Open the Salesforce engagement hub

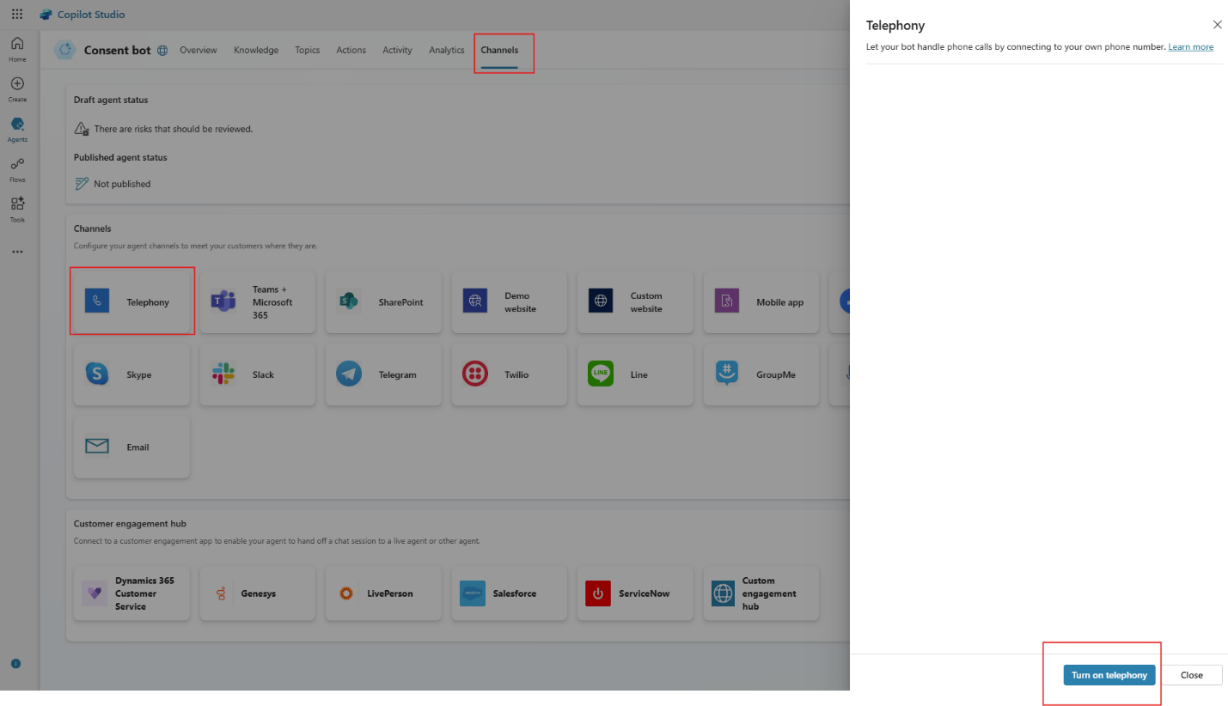tap(510, 593)
